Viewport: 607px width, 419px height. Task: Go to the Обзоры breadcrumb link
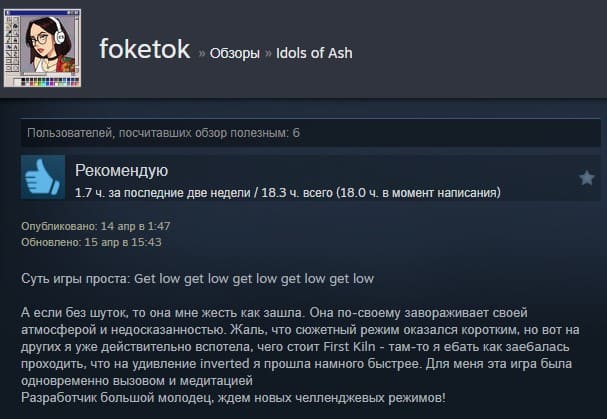tap(235, 53)
